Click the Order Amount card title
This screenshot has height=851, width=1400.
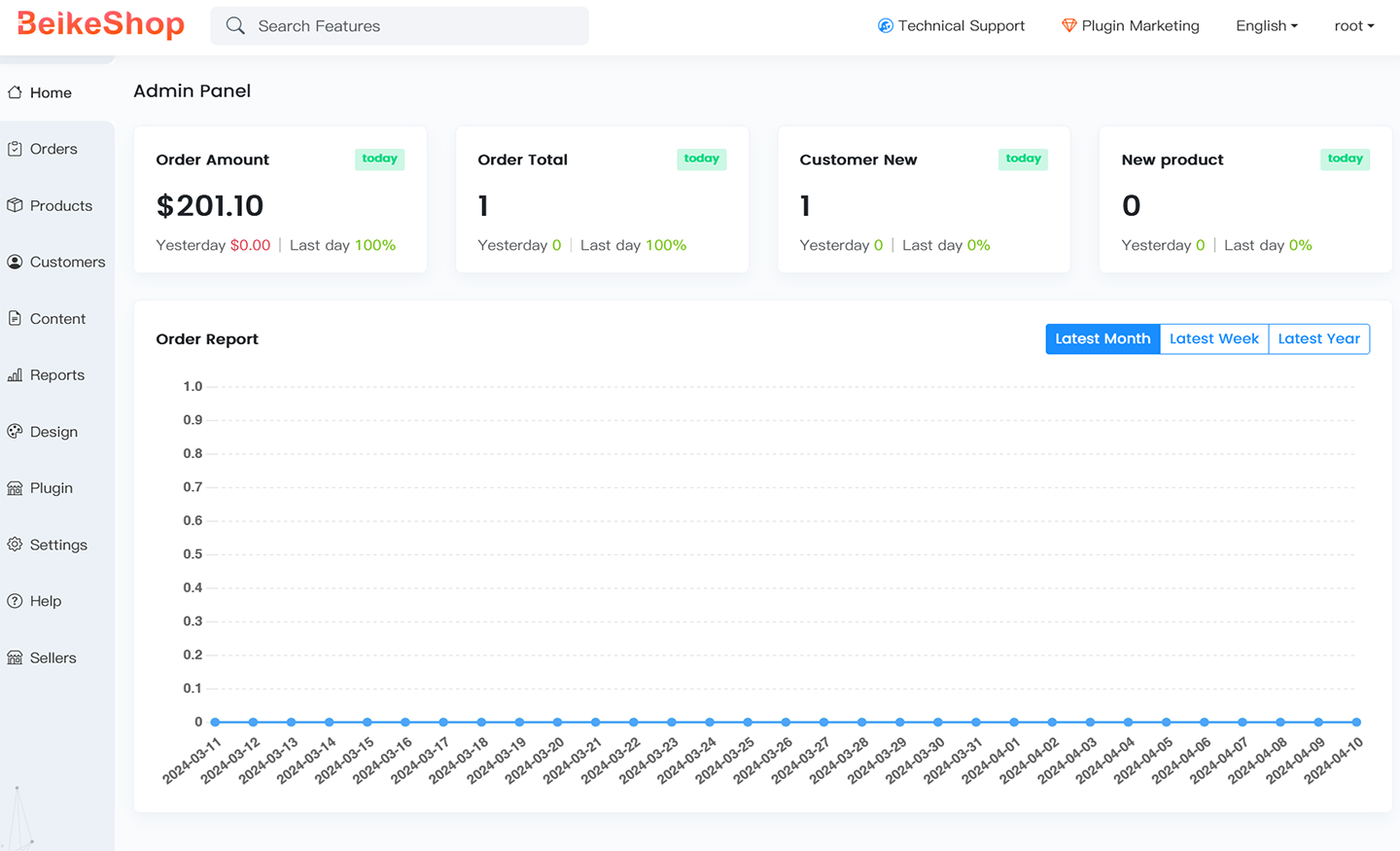click(x=212, y=160)
